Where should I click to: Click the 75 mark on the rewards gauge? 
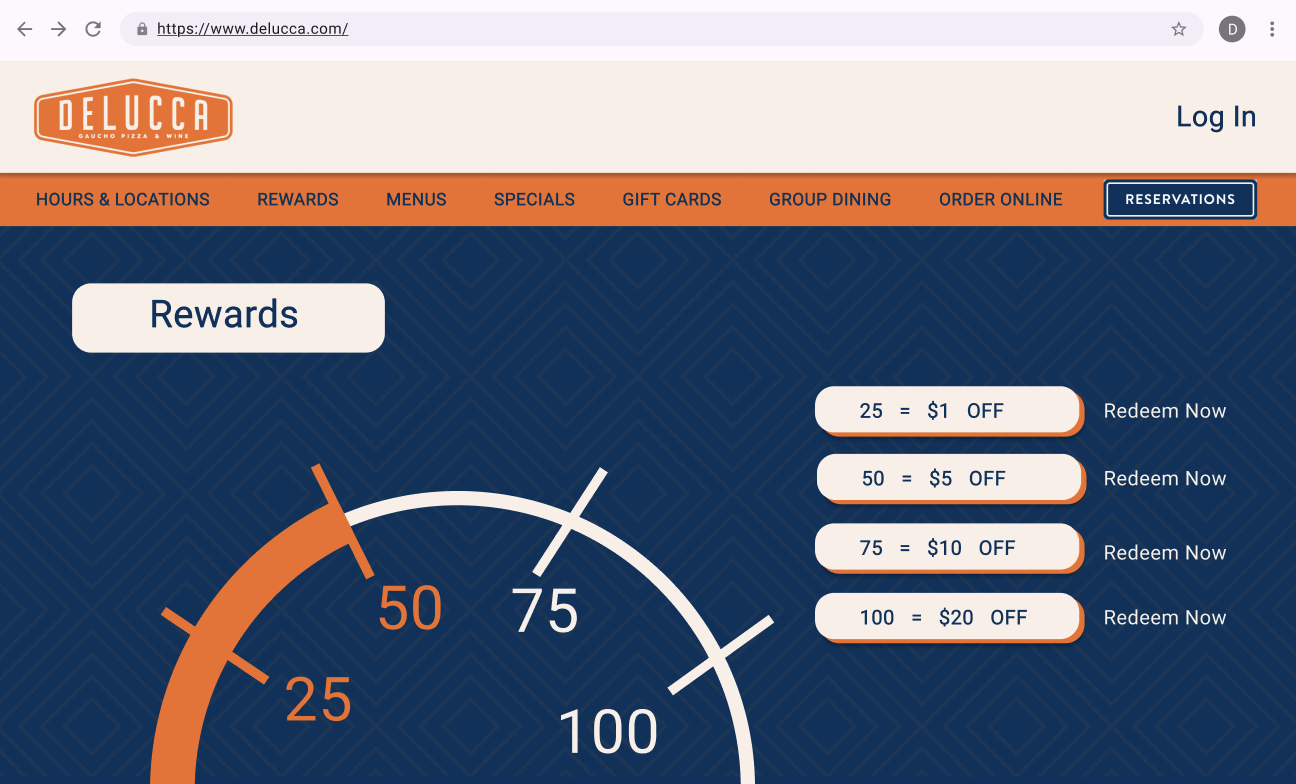(x=545, y=610)
